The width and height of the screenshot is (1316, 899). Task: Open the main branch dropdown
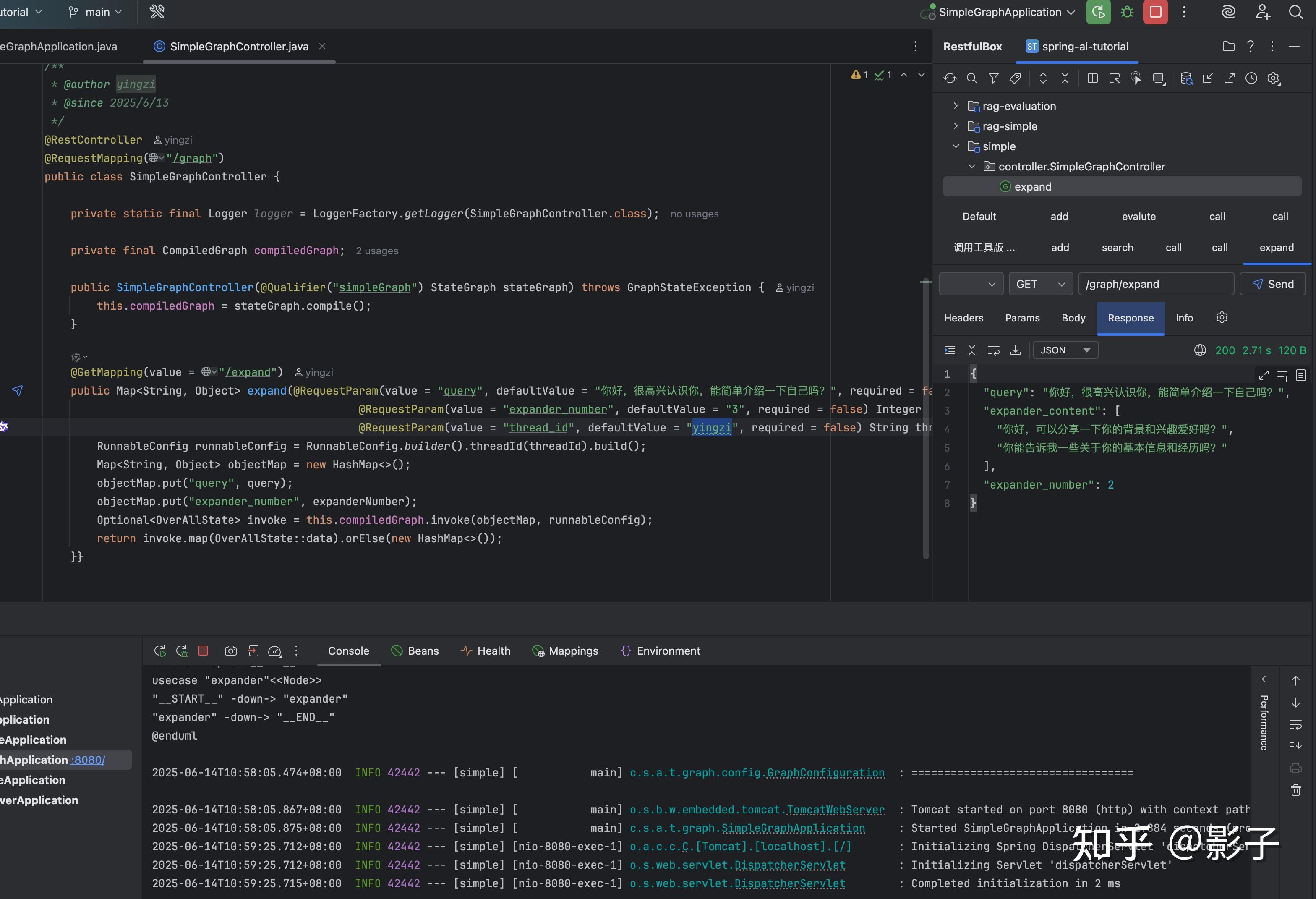[94, 12]
